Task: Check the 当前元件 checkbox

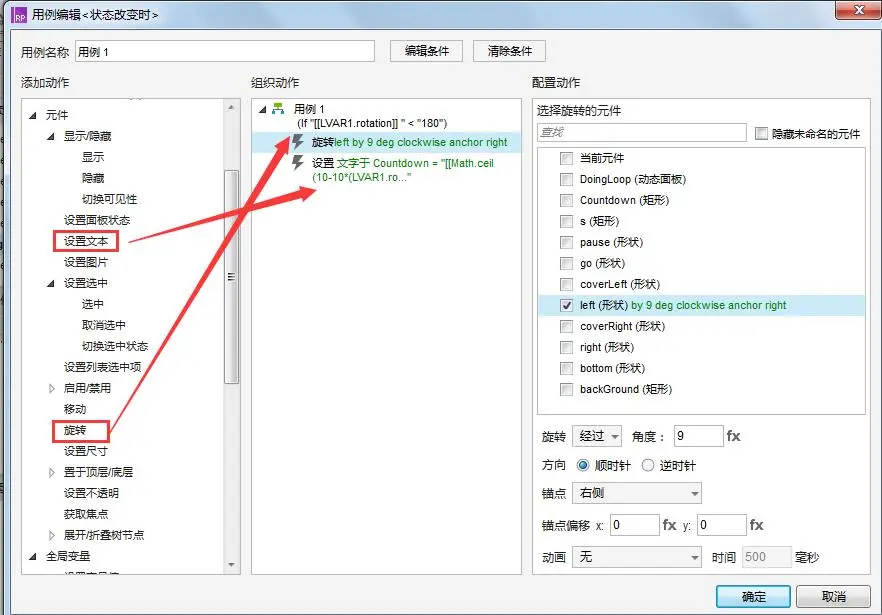Action: pyautogui.click(x=566, y=158)
